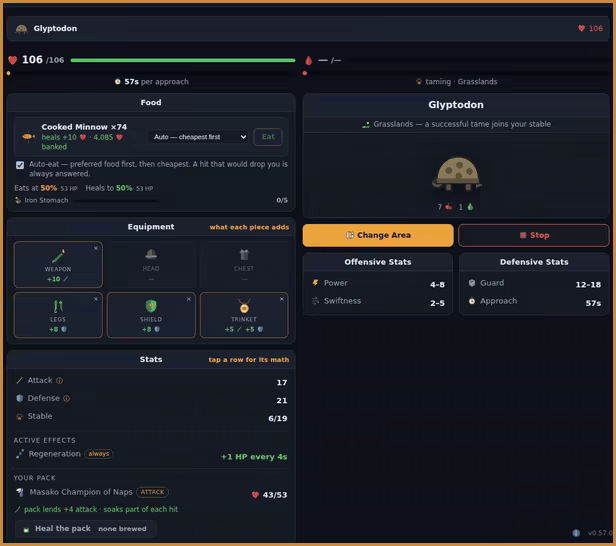The width and height of the screenshot is (616, 546).
Task: Tap the Defense stat row value 21
Action: click(282, 401)
